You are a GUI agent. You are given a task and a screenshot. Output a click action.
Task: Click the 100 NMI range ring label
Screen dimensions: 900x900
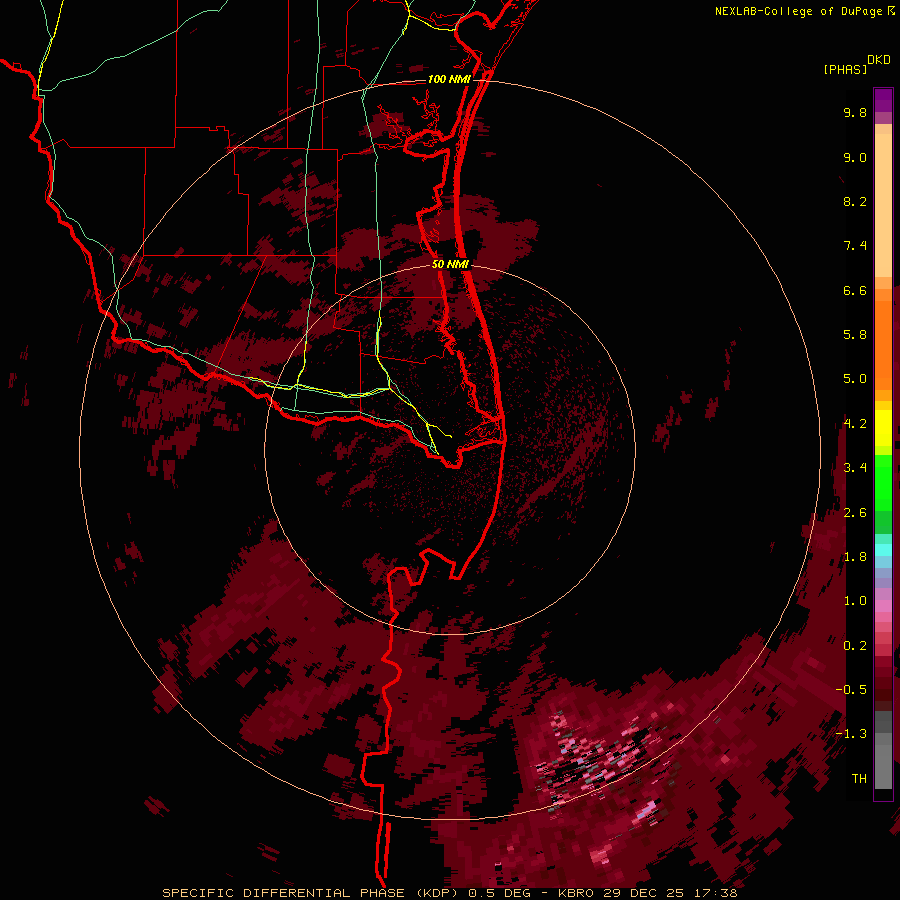click(449, 79)
